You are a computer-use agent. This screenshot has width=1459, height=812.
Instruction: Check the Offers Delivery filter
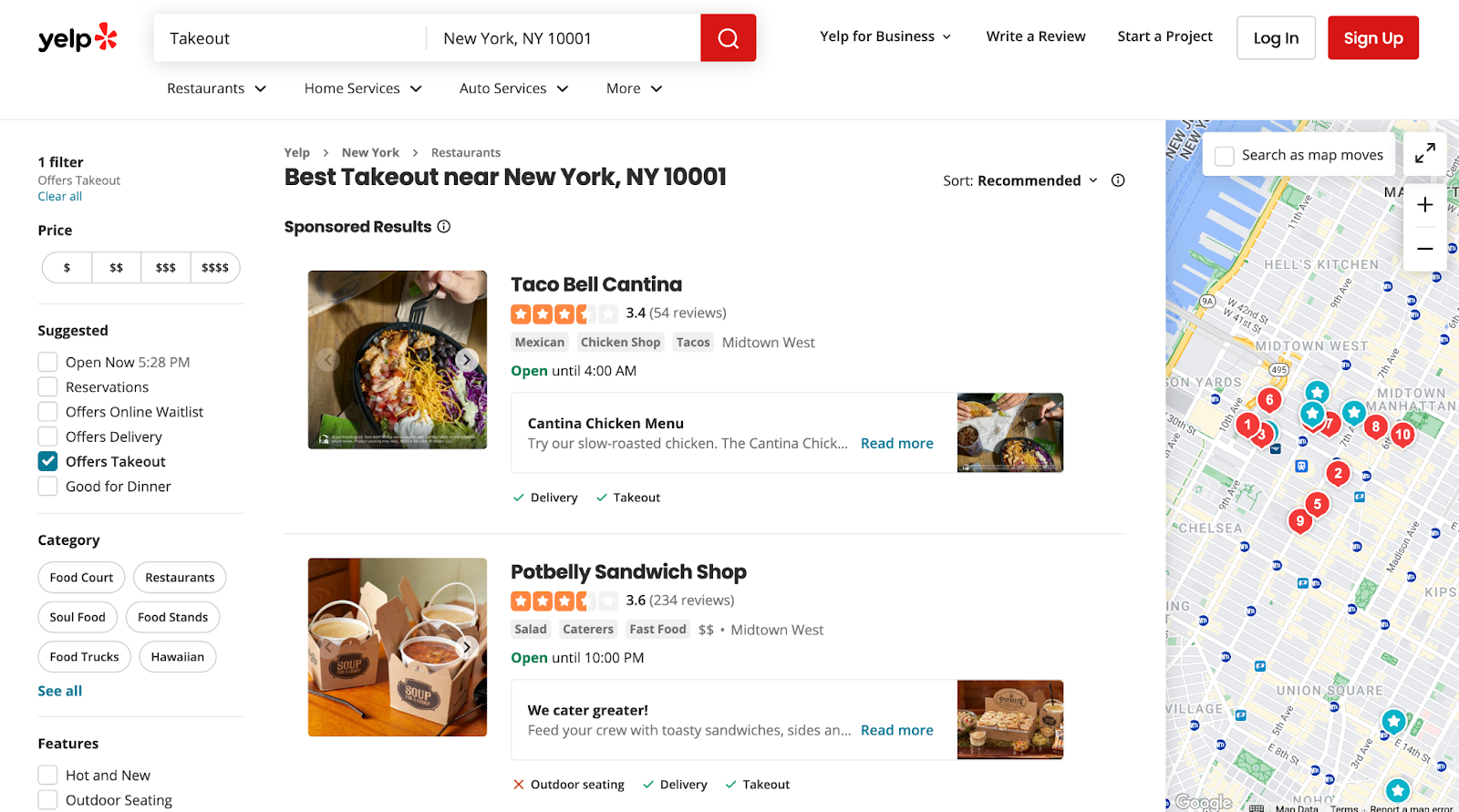[47, 437]
